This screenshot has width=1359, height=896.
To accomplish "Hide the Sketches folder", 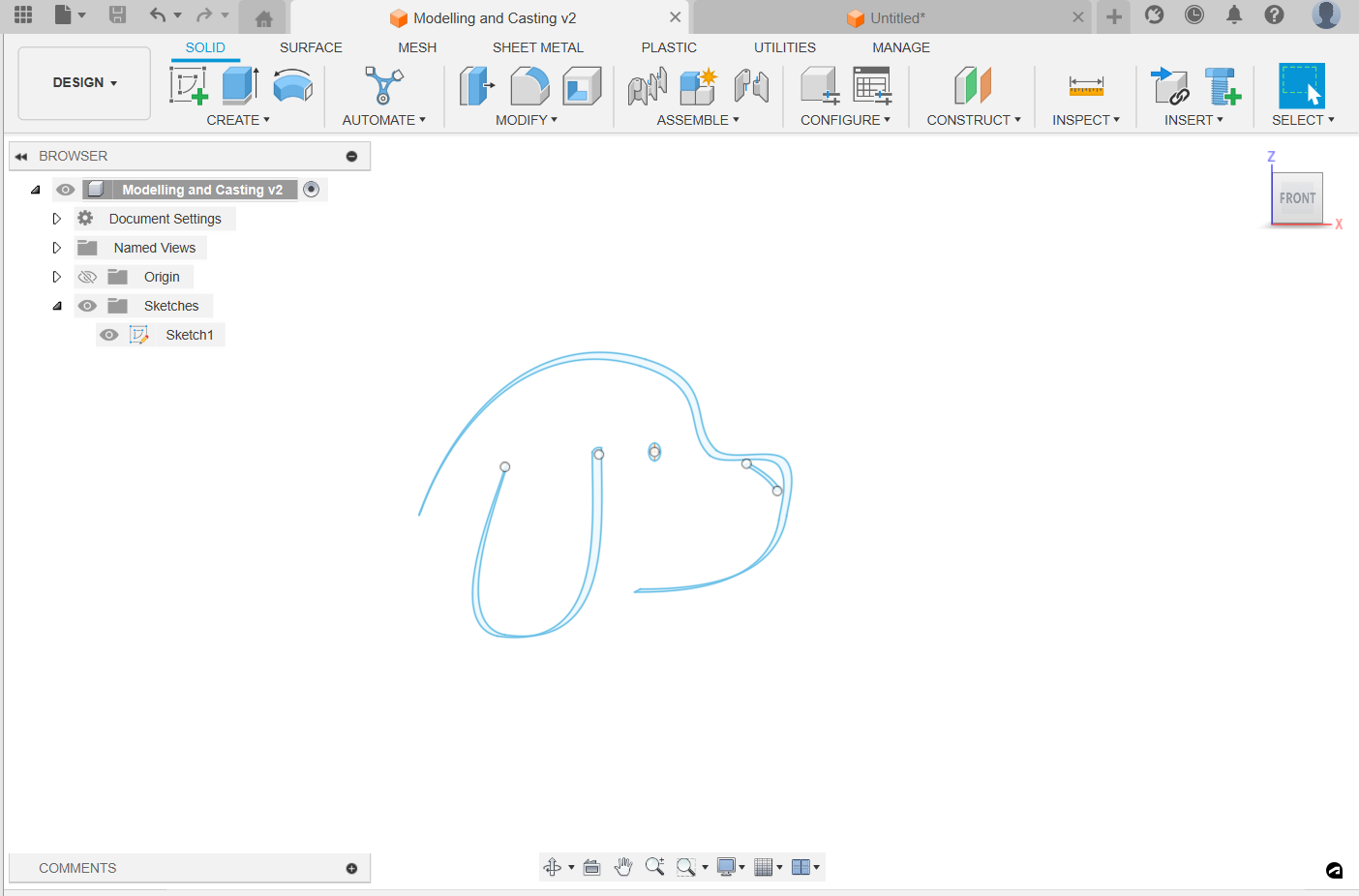I will click(x=87, y=306).
